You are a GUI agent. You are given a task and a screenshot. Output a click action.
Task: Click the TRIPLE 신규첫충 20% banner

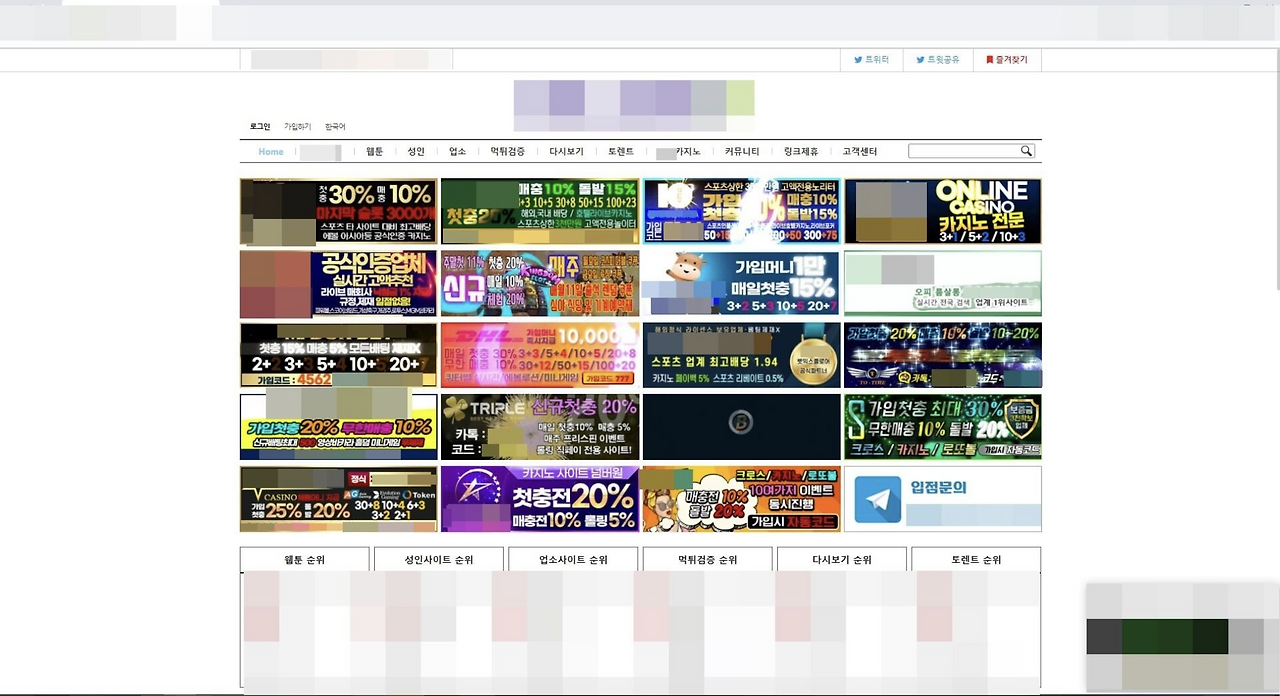click(x=540, y=427)
